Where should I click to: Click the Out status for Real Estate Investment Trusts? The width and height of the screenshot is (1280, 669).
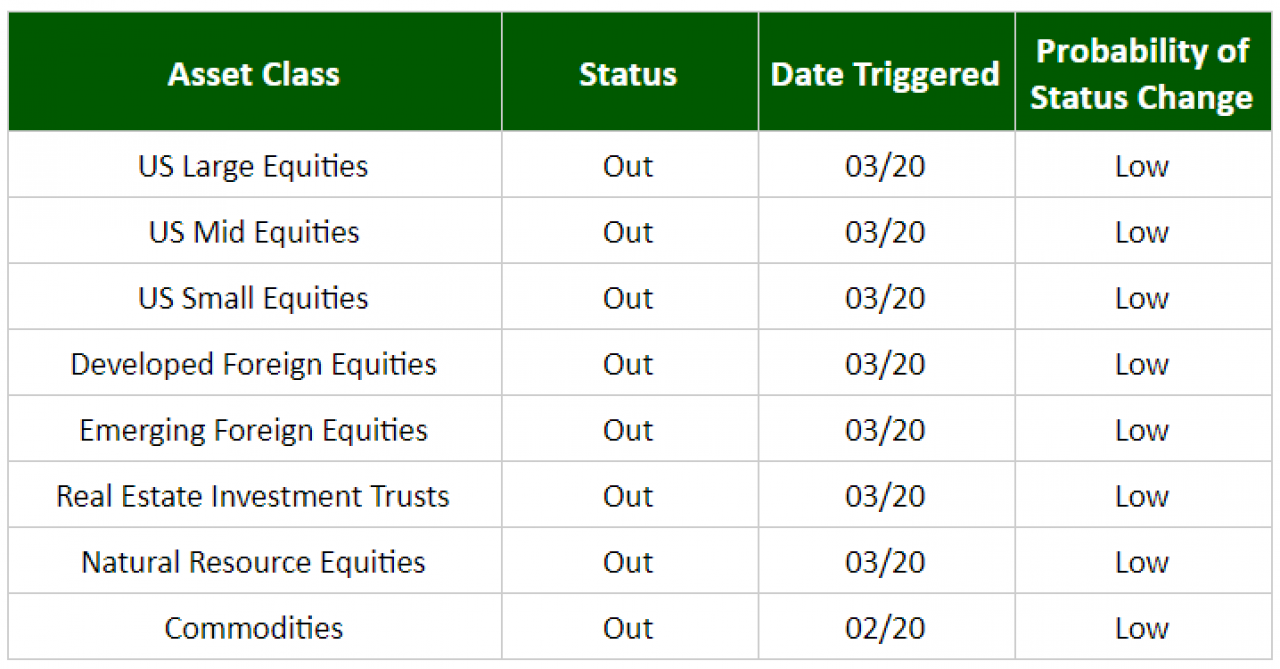pyautogui.click(x=628, y=496)
